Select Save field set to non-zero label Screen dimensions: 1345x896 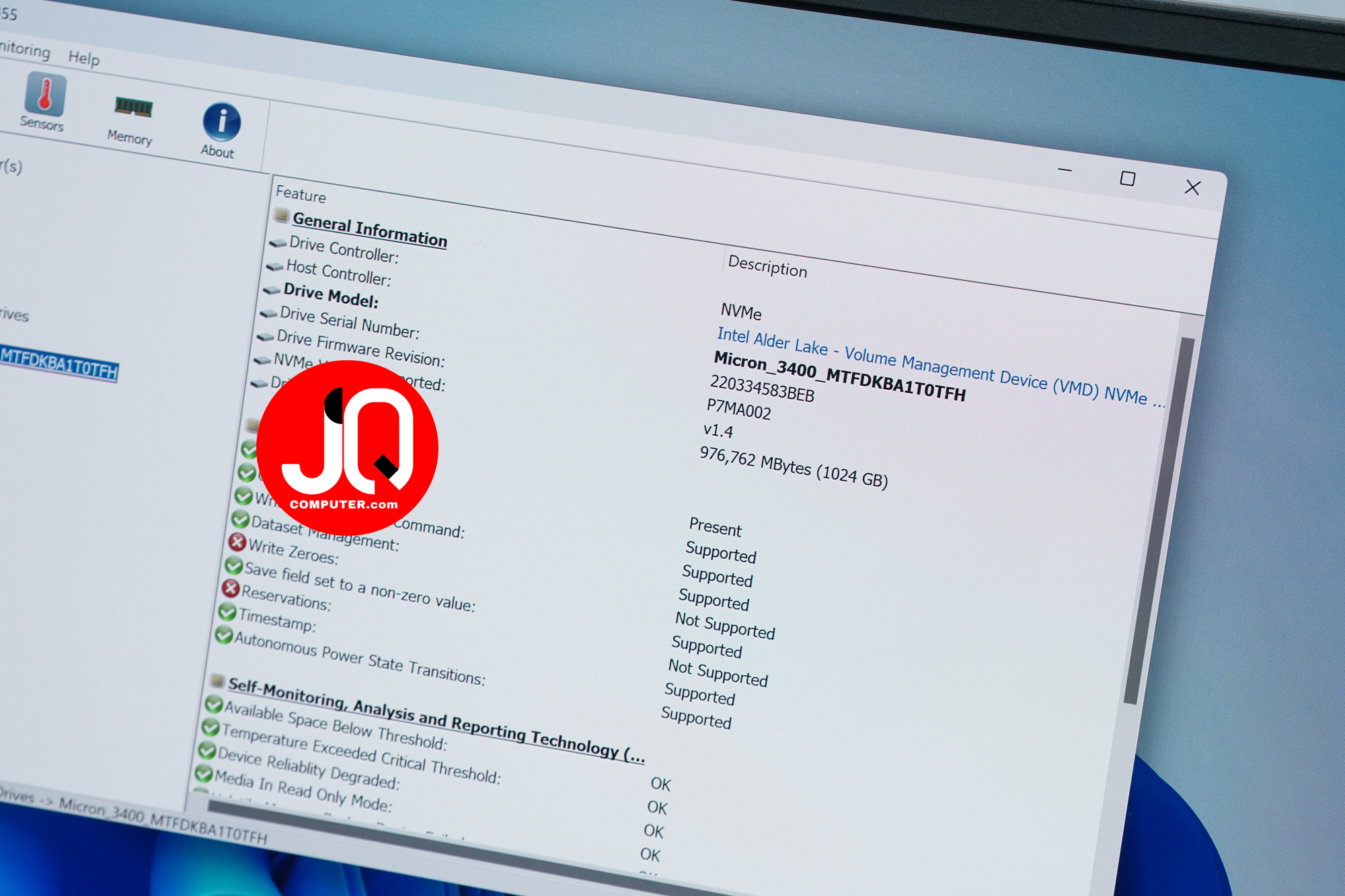pos(360,586)
